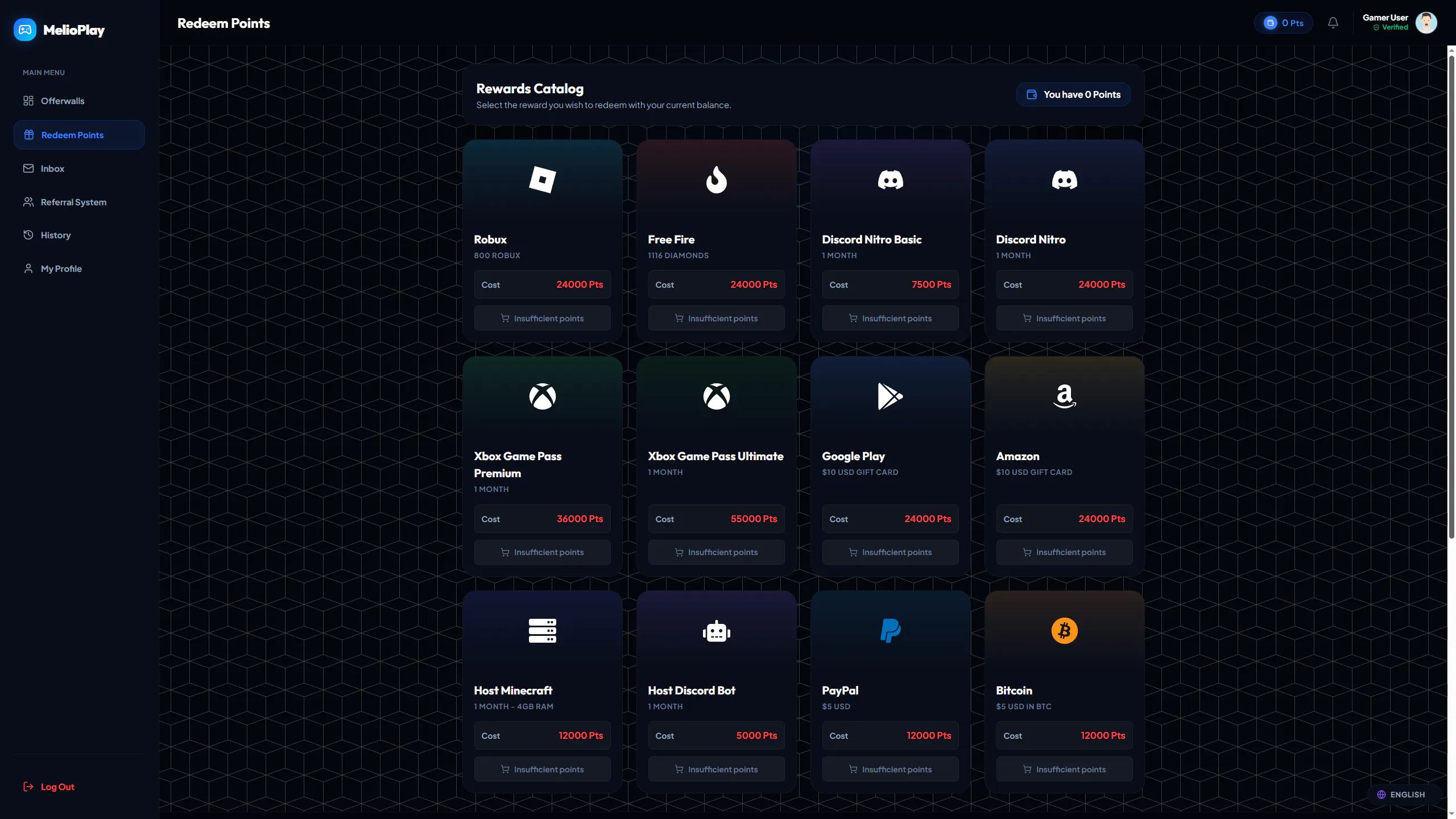Open the Gamer User avatar
The image size is (1456, 819).
click(1426, 23)
